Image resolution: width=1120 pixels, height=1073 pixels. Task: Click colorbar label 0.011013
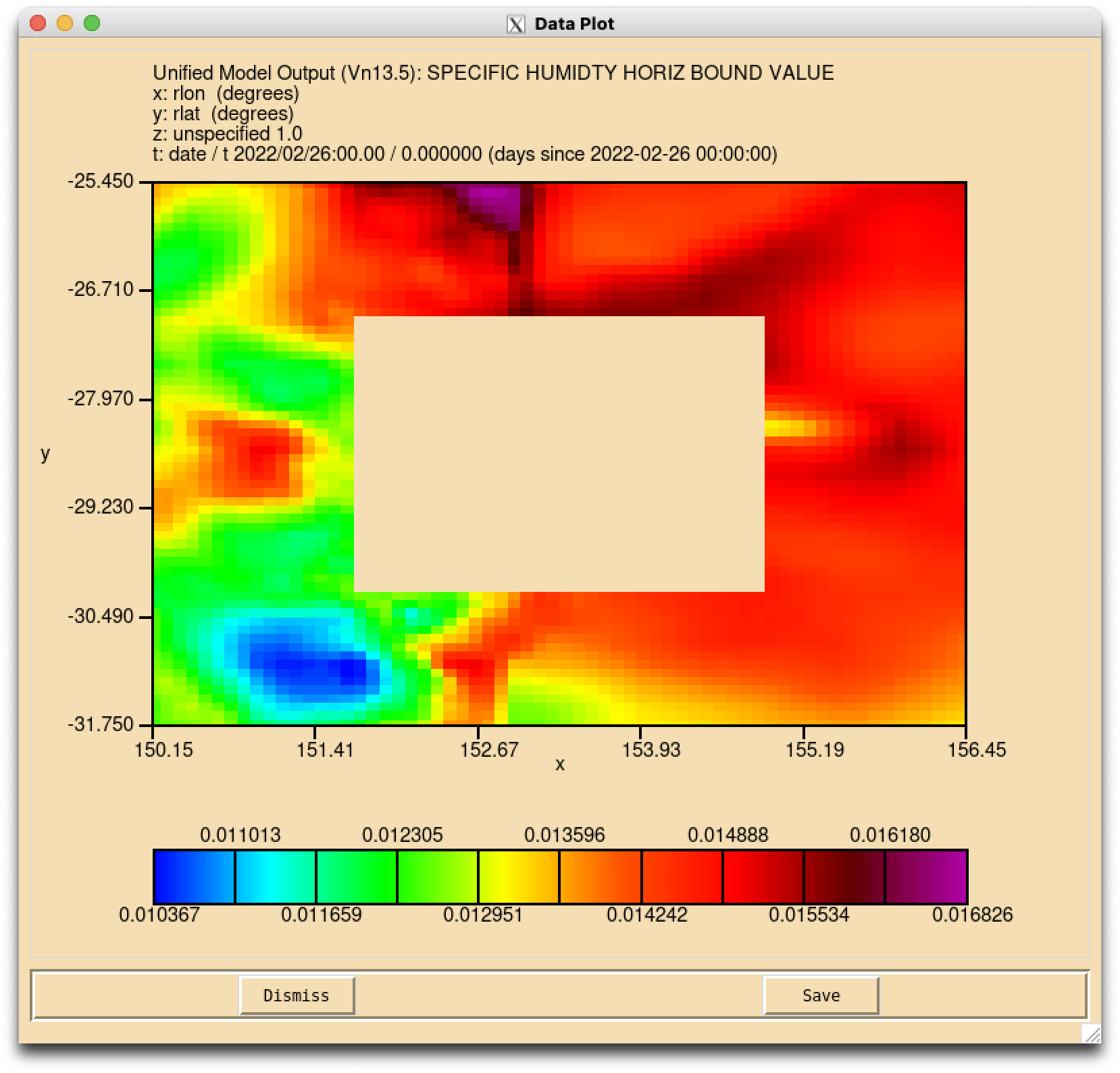click(240, 835)
